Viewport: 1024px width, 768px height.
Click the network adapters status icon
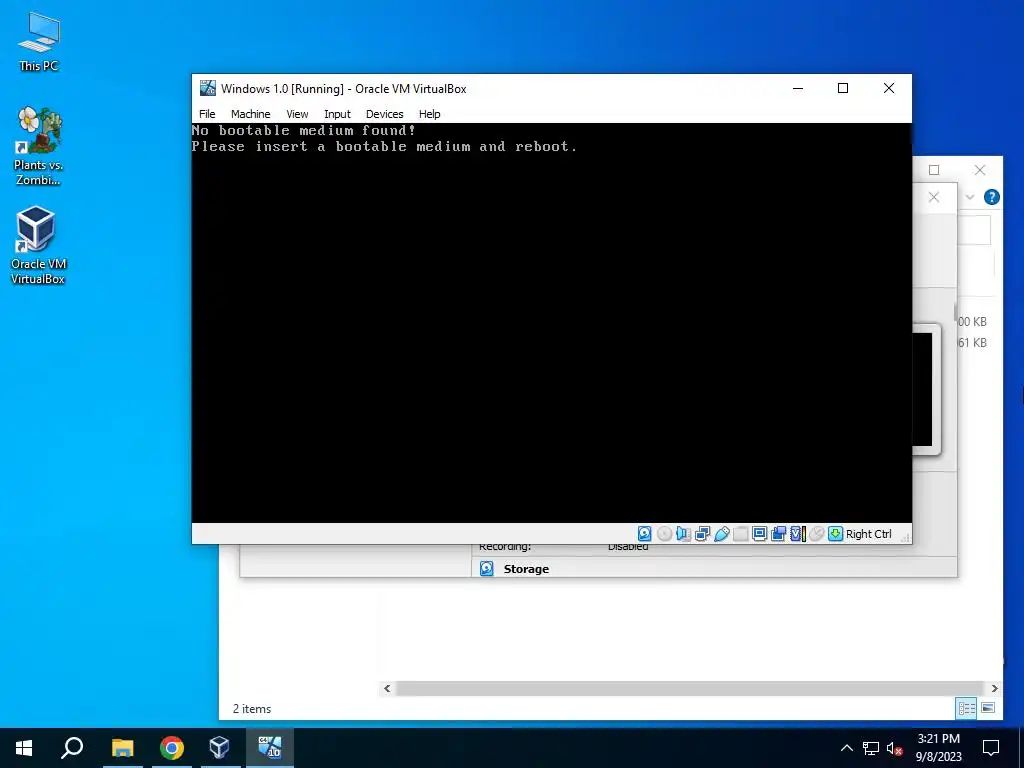703,534
